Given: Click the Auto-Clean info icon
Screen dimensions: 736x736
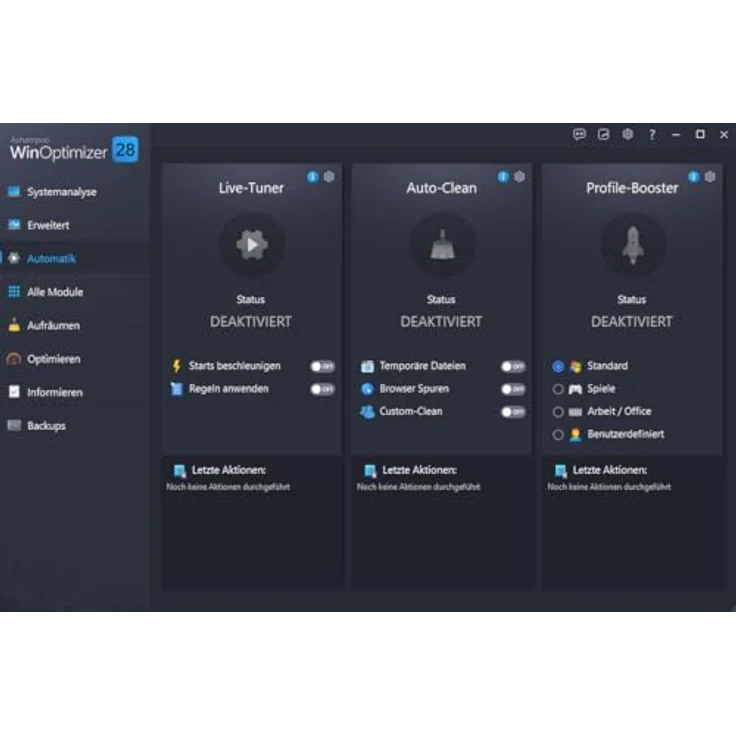Looking at the screenshot, I should coord(503,177).
